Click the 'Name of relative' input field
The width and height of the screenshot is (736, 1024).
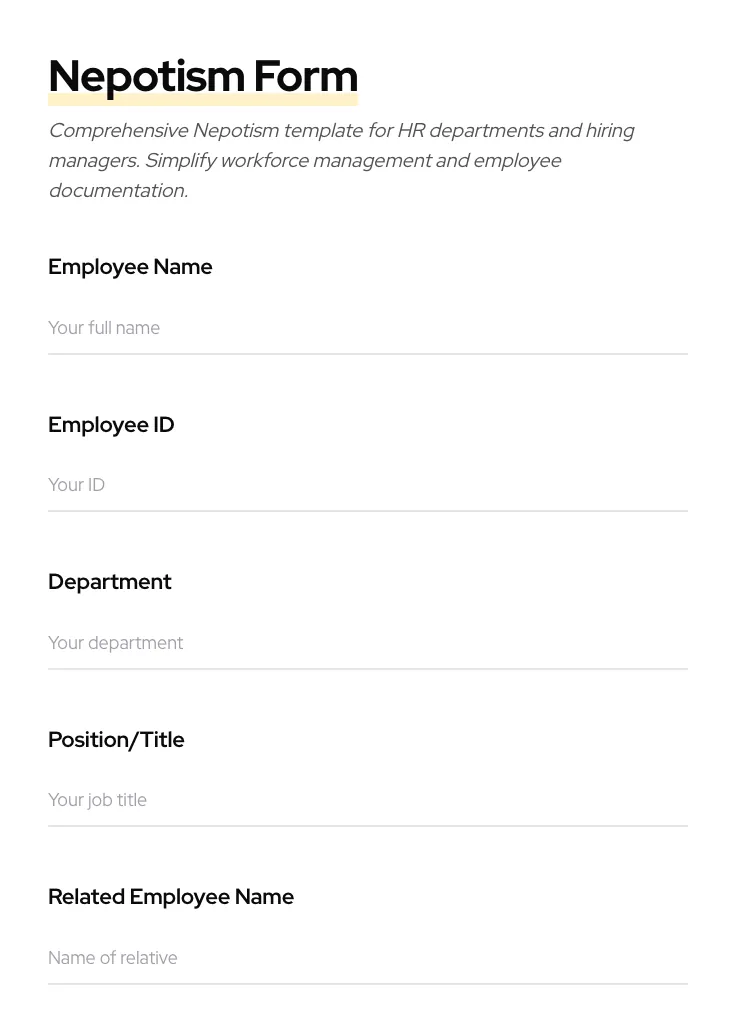click(367, 958)
